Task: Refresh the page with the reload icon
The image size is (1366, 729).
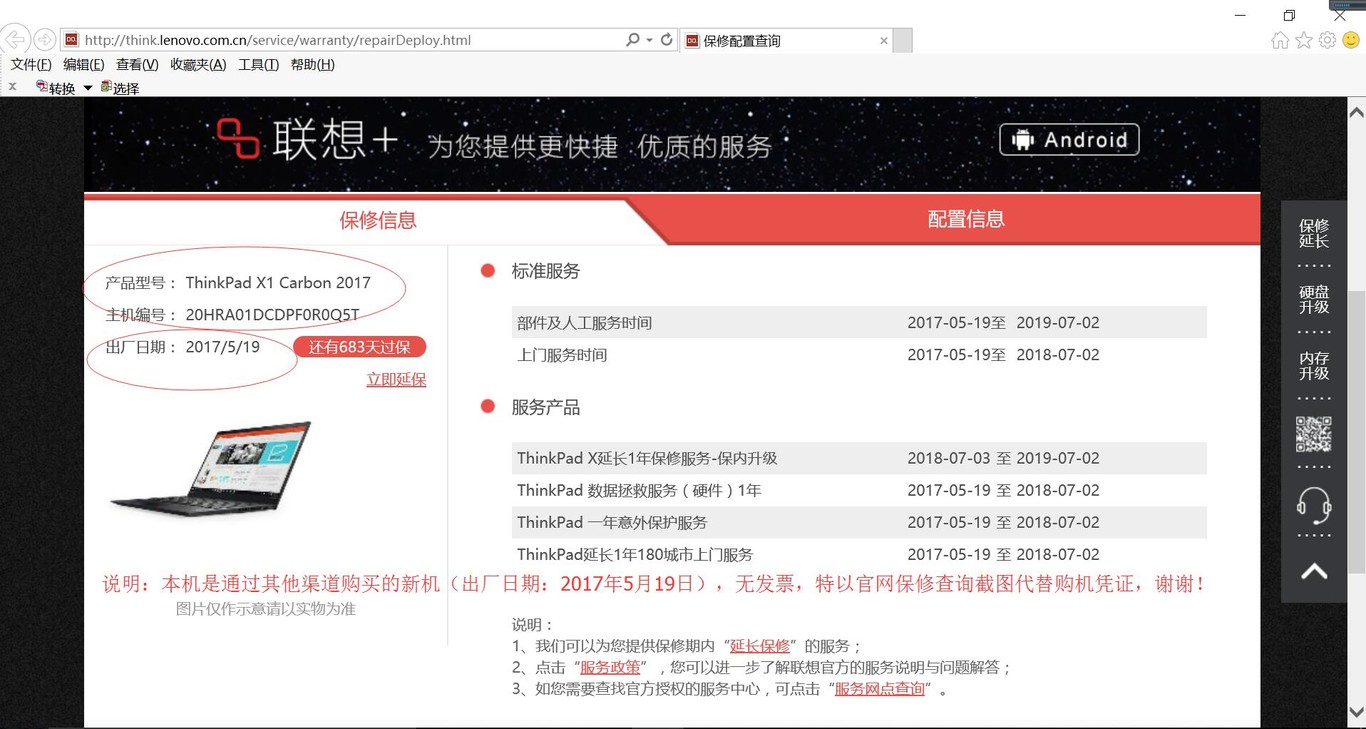Action: point(667,40)
